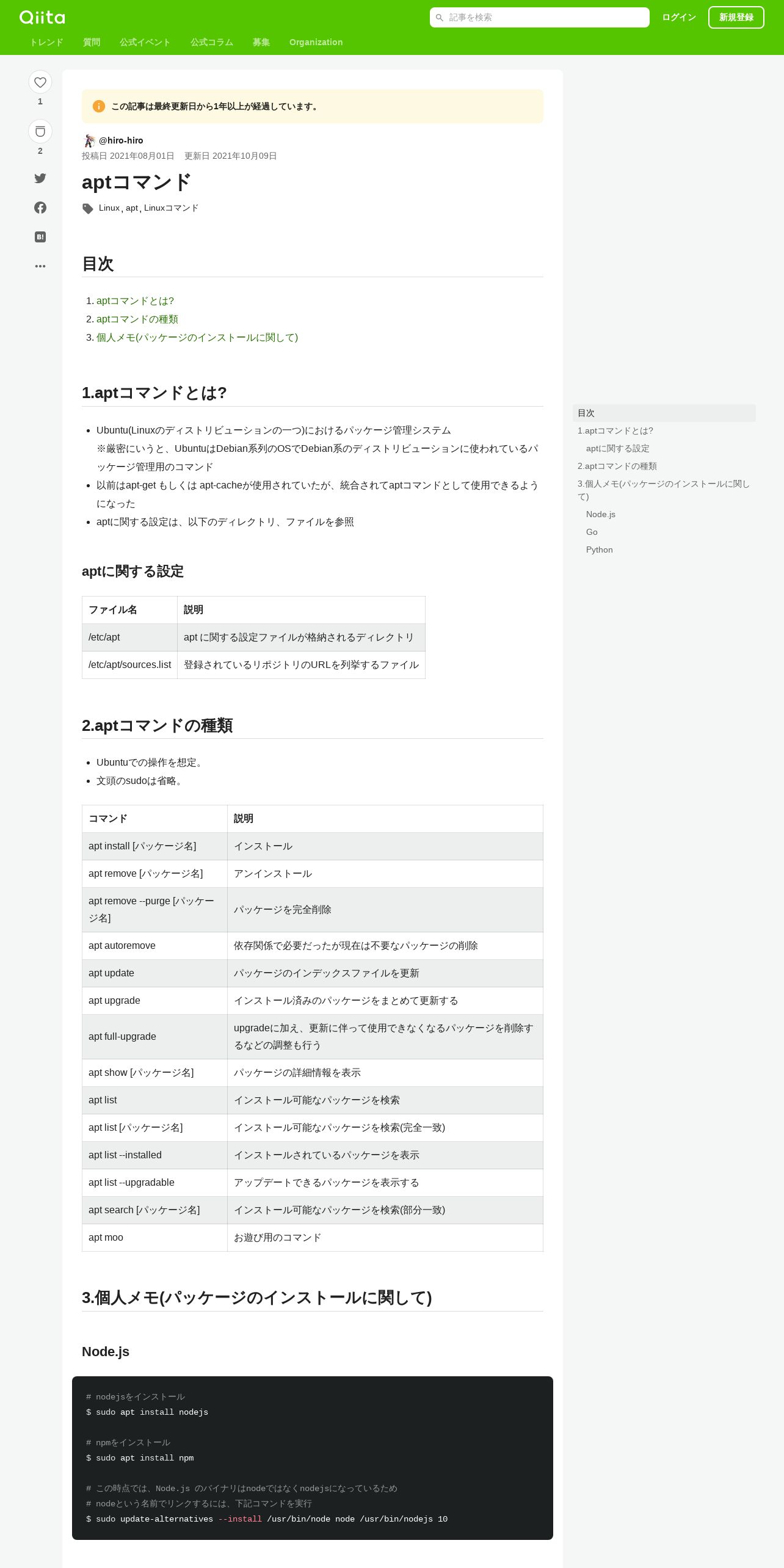
Task: Click the '投稿日 2021年08月01日' date
Action: pos(128,156)
